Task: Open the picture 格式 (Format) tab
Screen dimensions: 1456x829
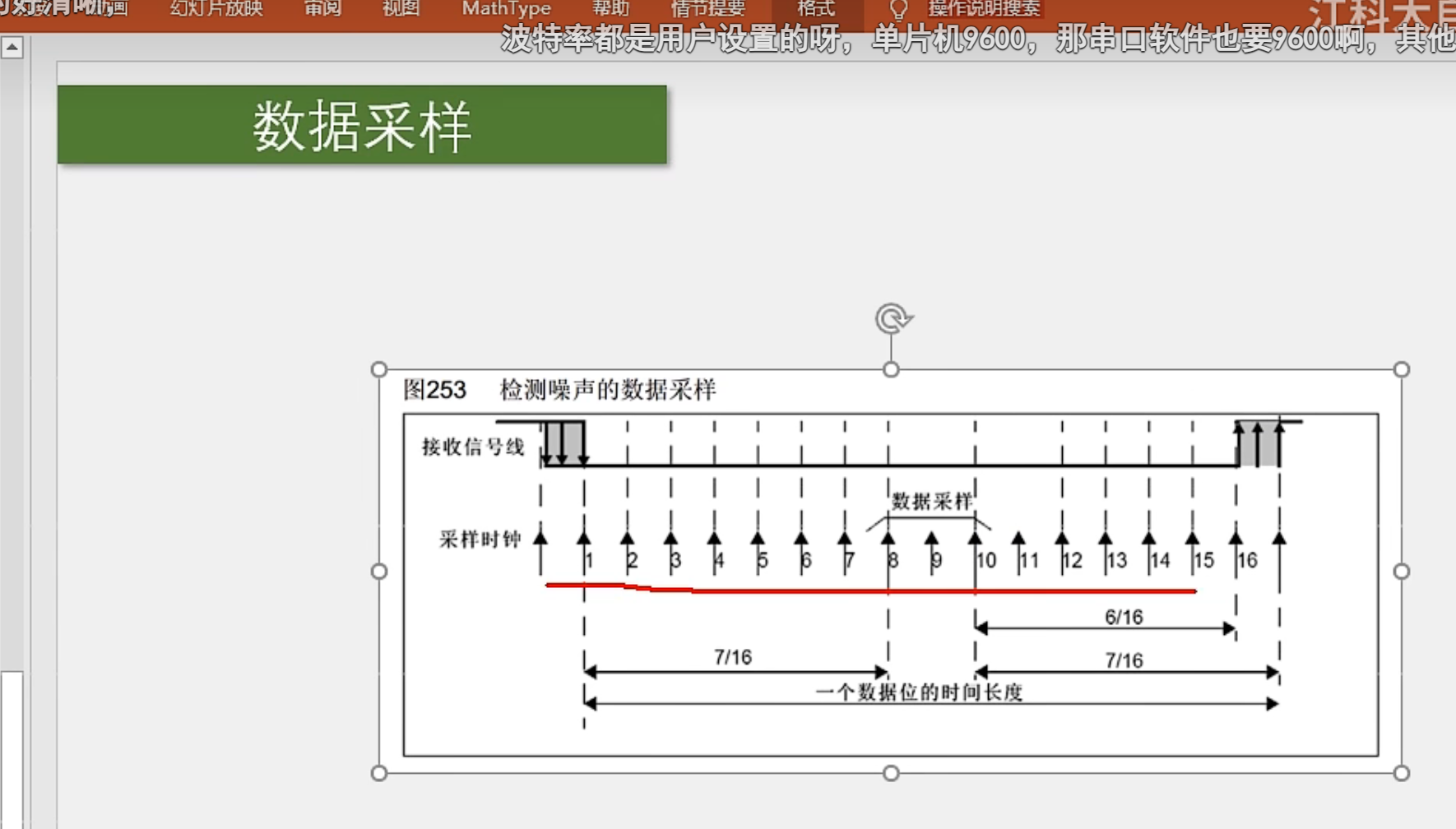Action: pyautogui.click(x=816, y=10)
